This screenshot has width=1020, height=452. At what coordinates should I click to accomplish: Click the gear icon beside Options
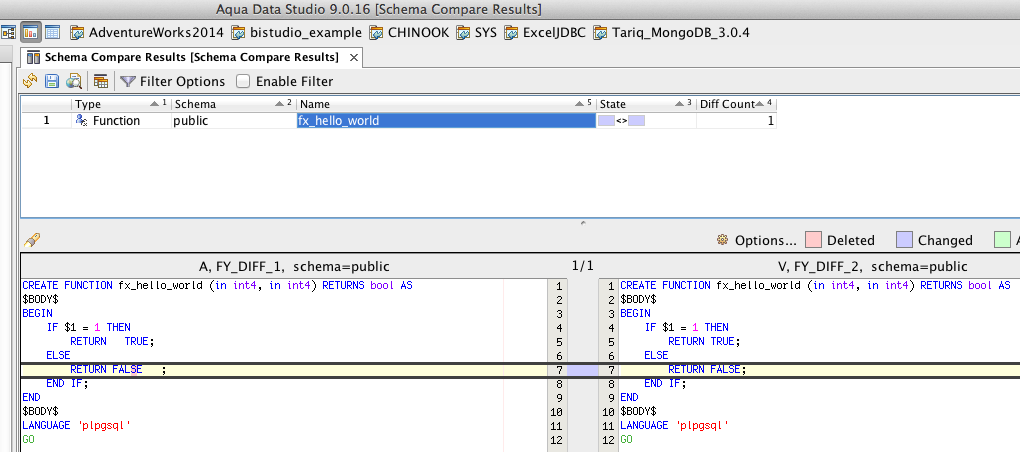tap(722, 240)
